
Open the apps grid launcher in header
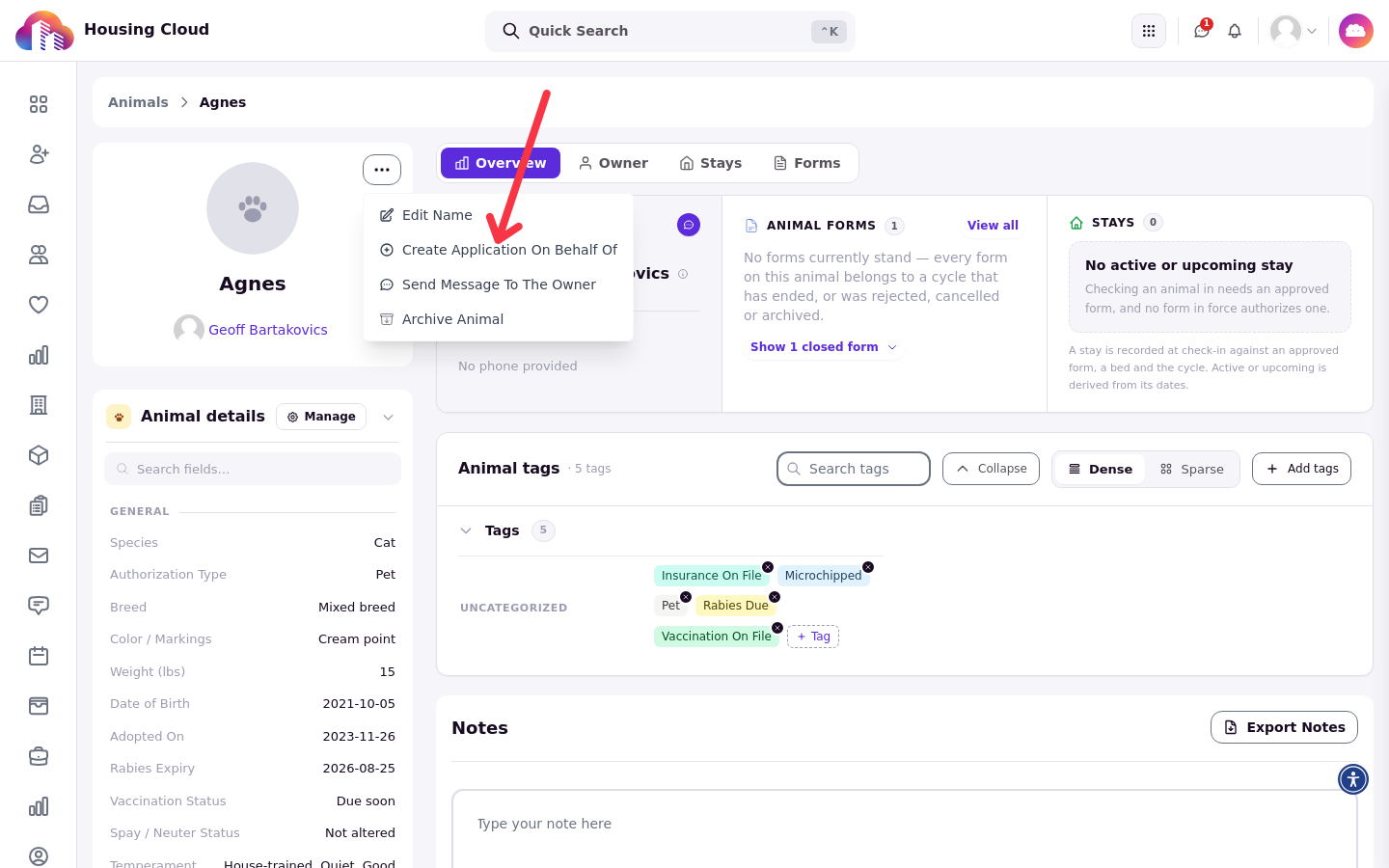tap(1149, 31)
